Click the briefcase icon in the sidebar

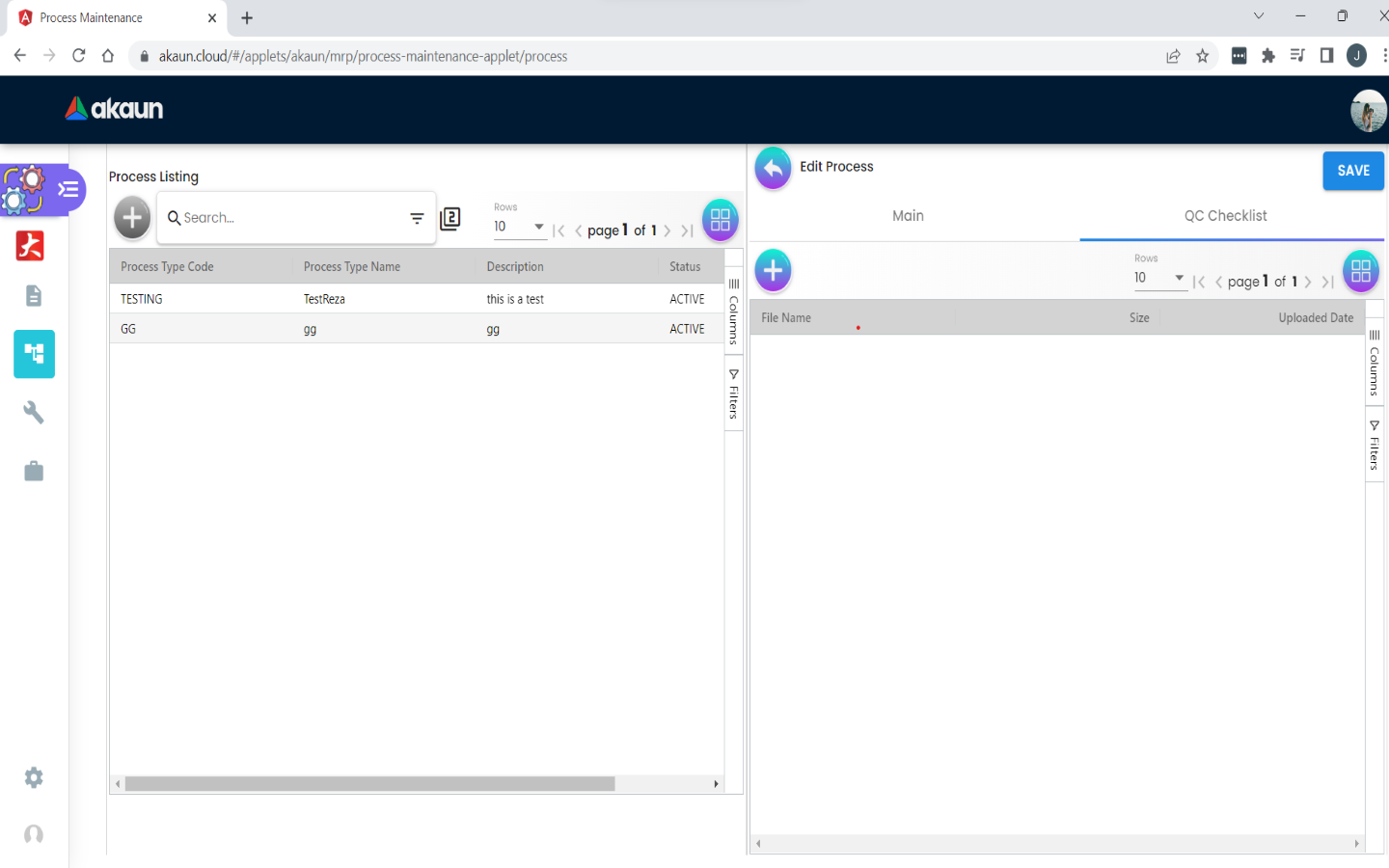click(34, 471)
